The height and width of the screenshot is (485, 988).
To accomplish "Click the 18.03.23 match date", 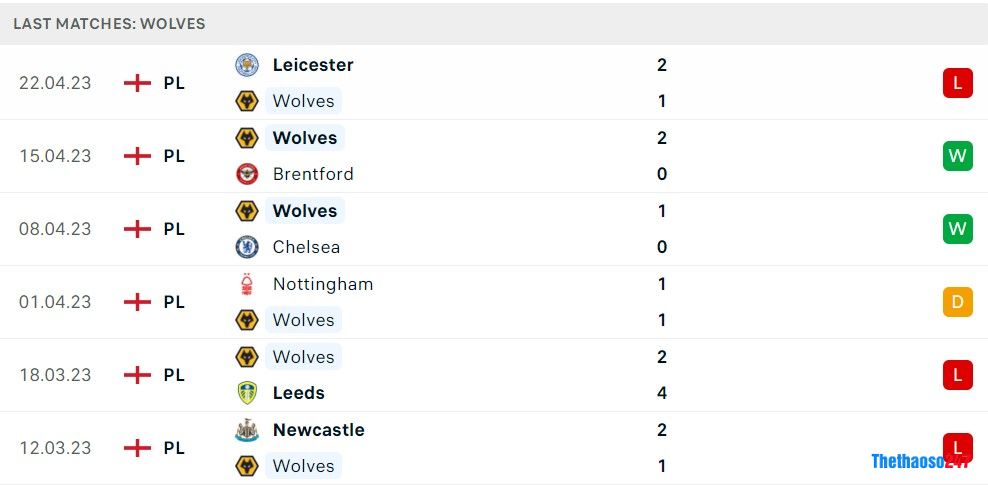I will tap(55, 375).
